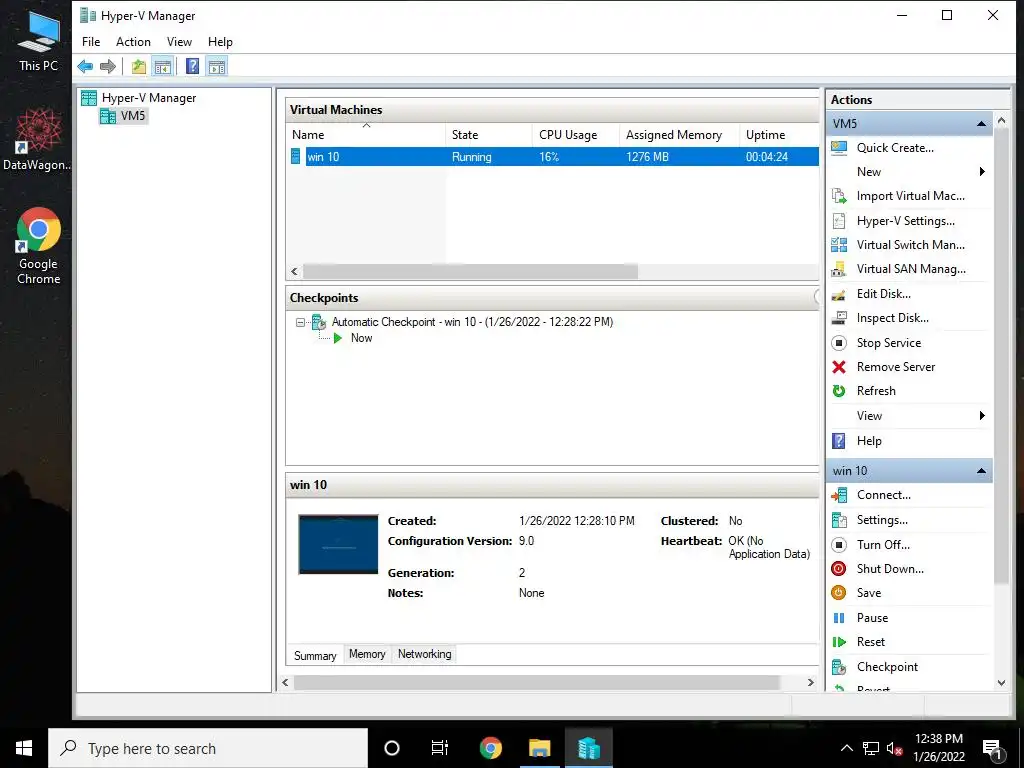1024x768 pixels.
Task: Expand the View submenu arrow in Actions
Action: (x=982, y=416)
